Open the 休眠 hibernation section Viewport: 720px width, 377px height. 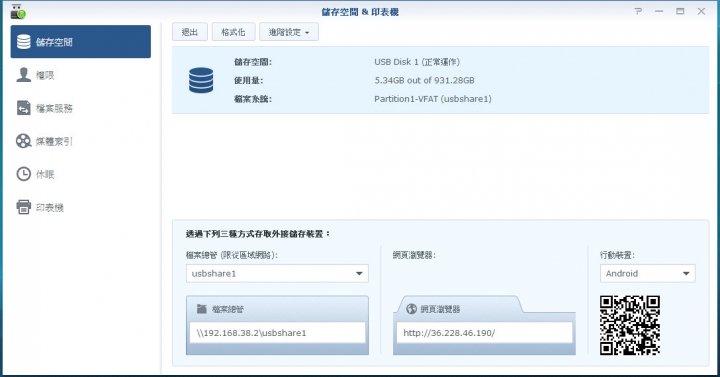pyautogui.click(x=80, y=174)
